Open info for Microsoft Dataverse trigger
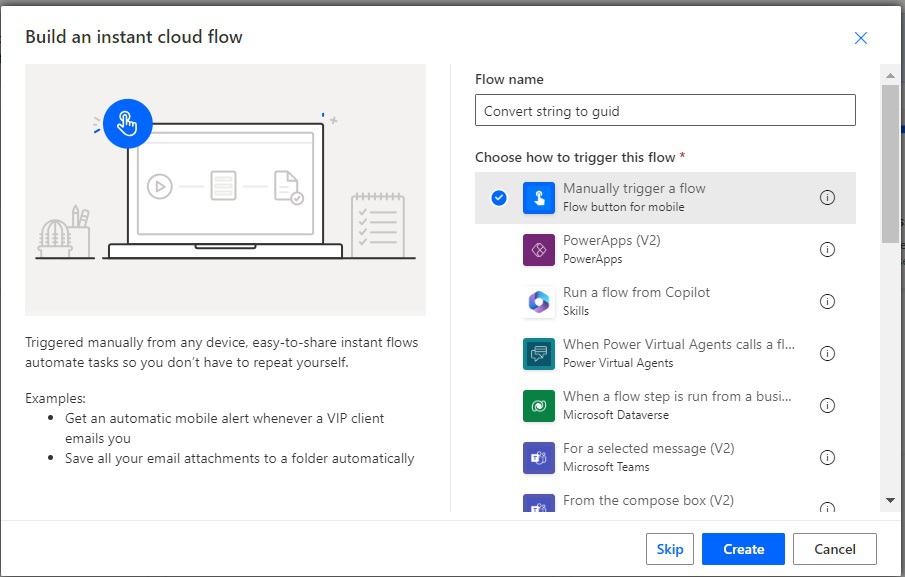Image resolution: width=905 pixels, height=577 pixels. [x=827, y=406]
